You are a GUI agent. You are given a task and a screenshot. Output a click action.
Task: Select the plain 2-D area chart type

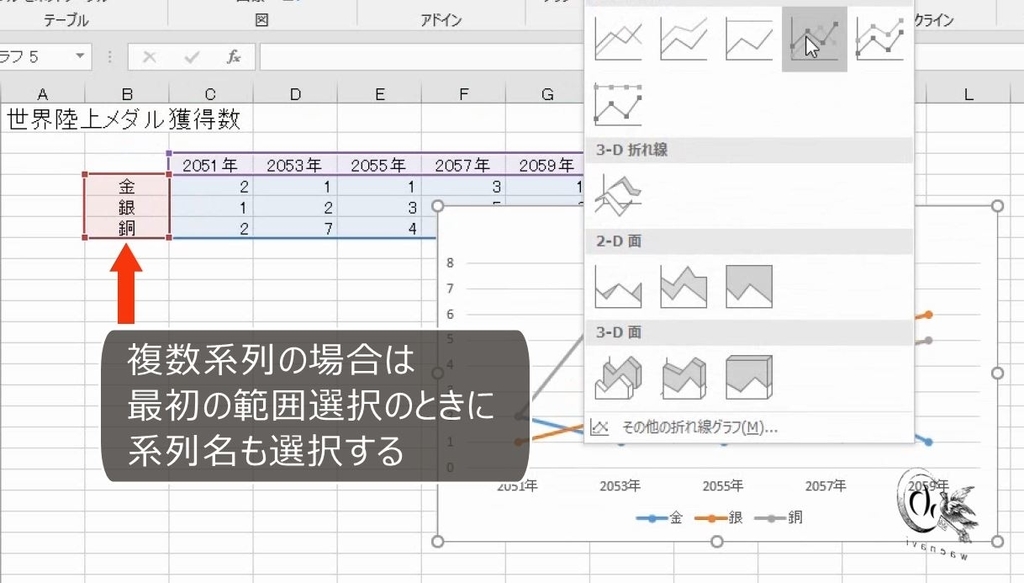(x=617, y=285)
